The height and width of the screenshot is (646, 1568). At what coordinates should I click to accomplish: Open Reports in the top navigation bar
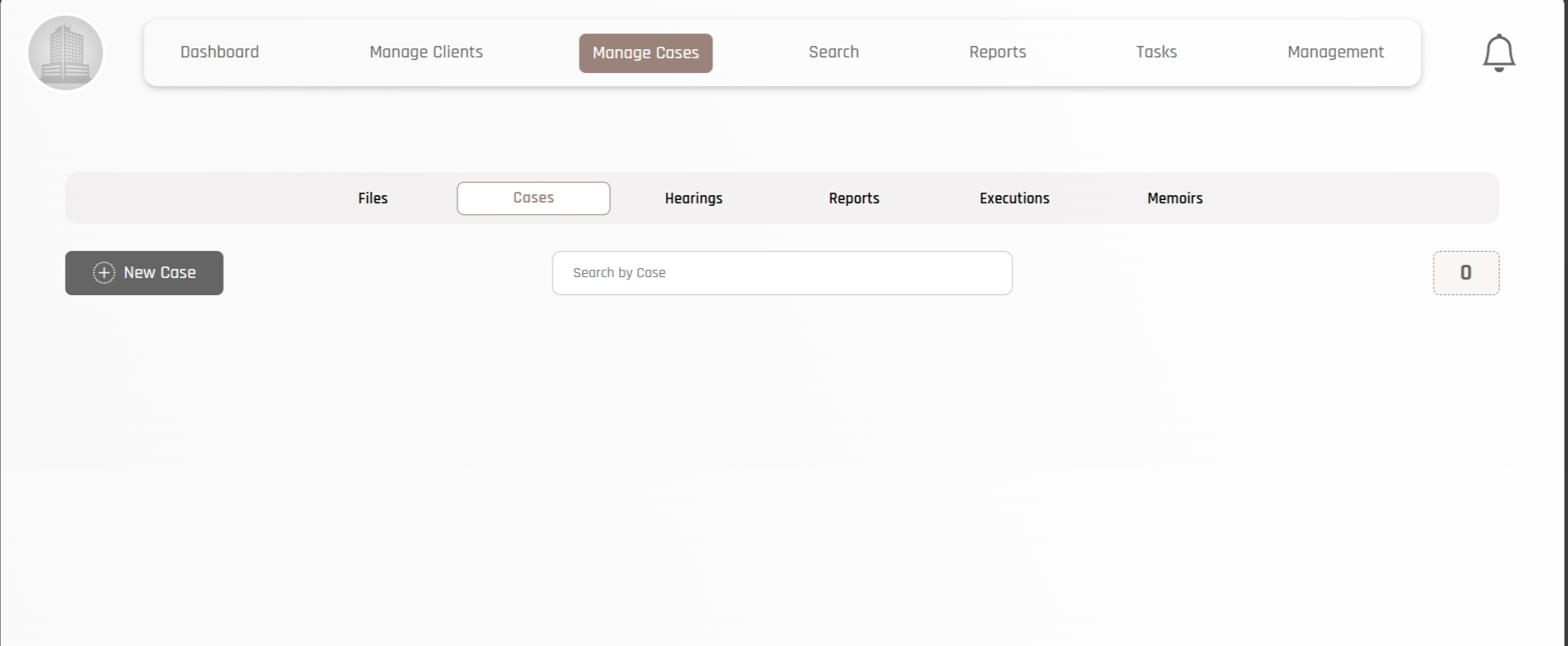click(998, 52)
